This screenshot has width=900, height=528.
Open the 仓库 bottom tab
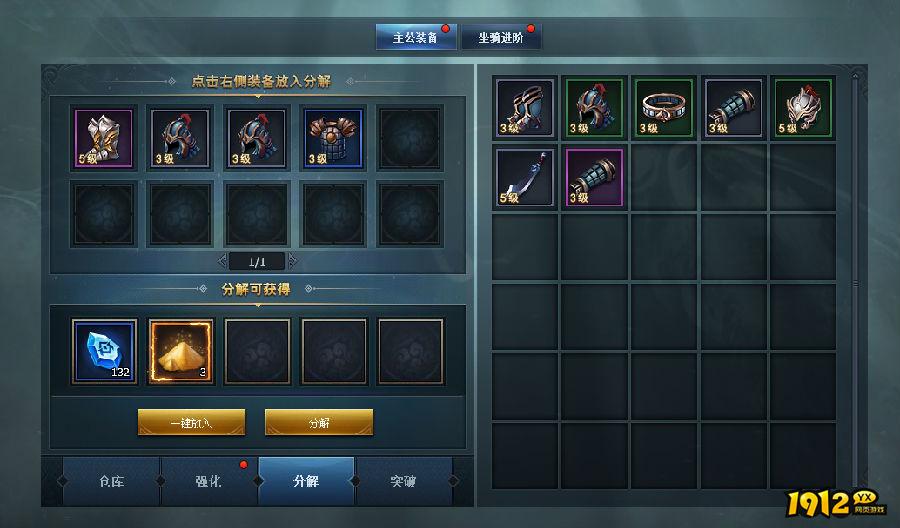click(x=111, y=481)
